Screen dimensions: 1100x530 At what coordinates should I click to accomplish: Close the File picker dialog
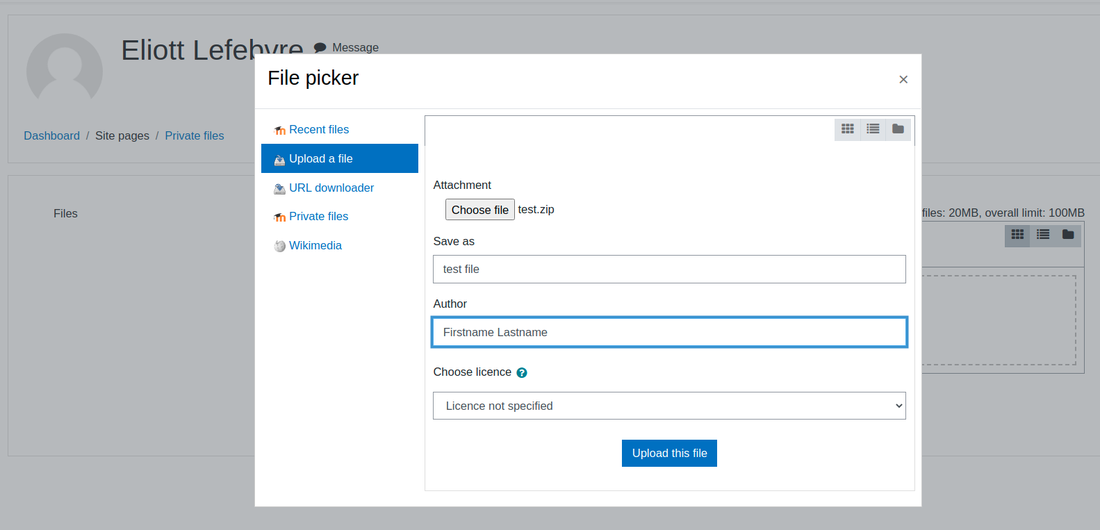(904, 79)
